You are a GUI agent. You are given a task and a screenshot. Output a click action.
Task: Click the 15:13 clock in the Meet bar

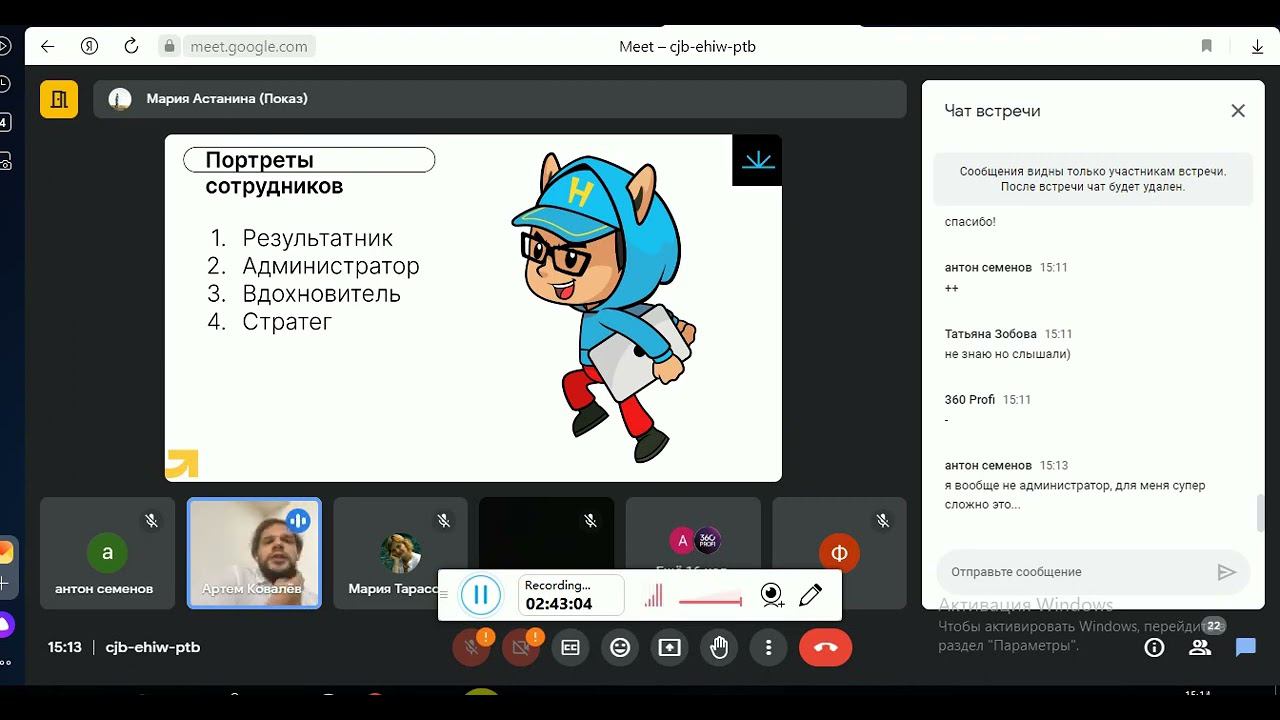(65, 647)
